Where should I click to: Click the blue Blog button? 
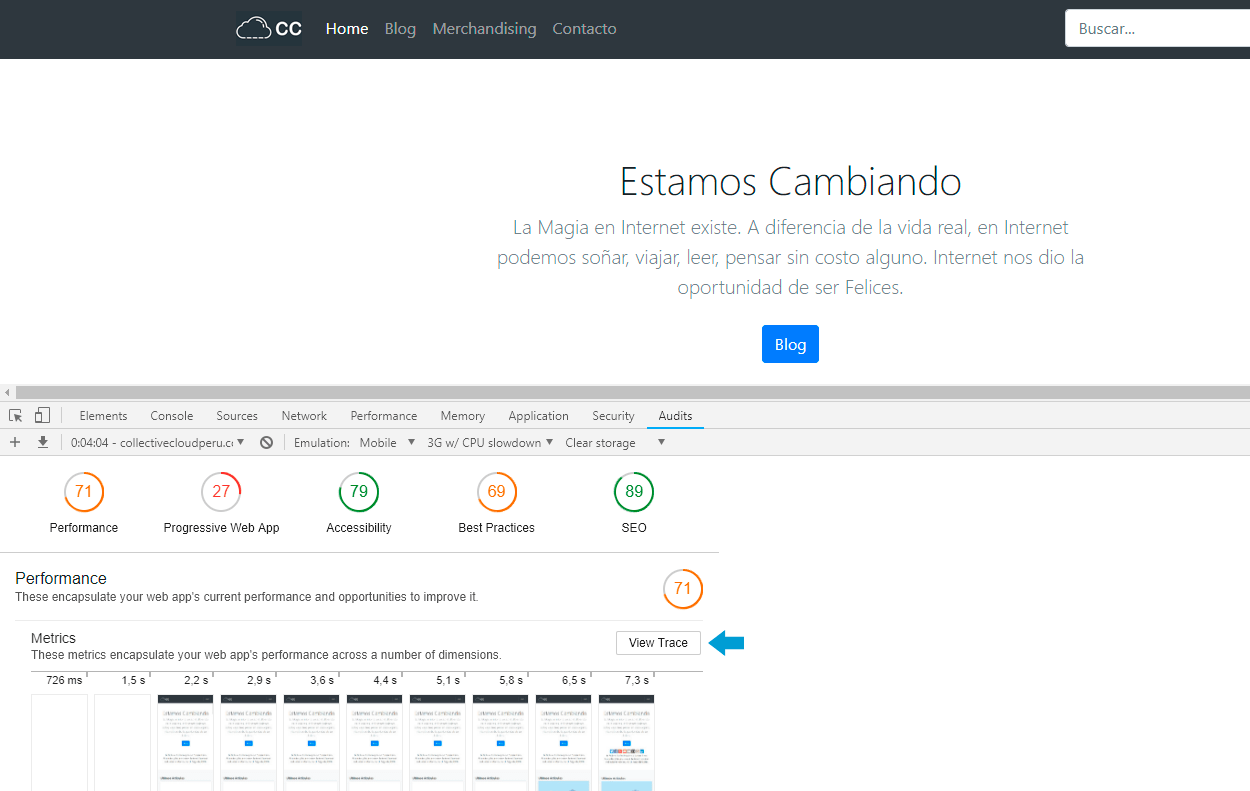coord(790,344)
